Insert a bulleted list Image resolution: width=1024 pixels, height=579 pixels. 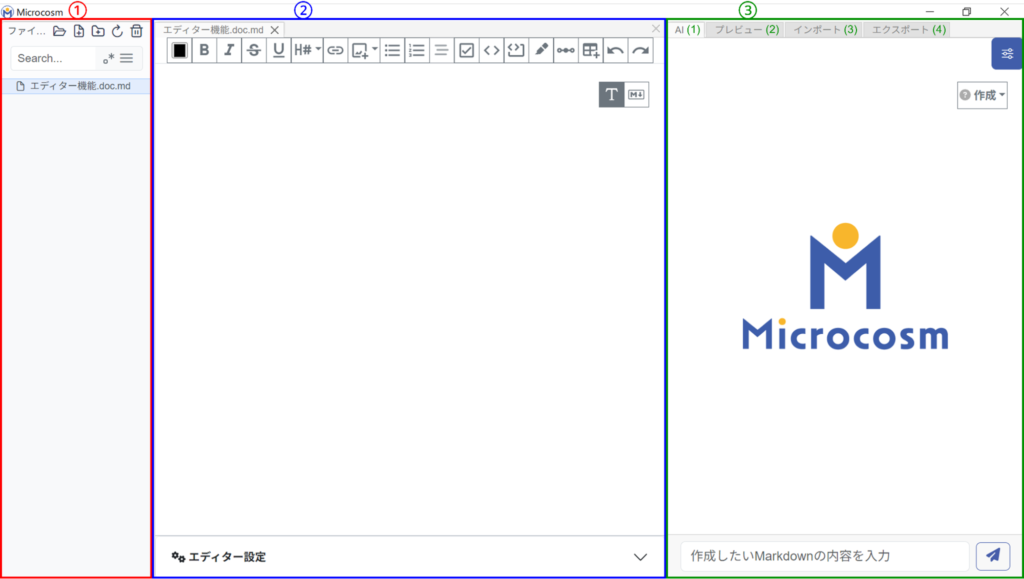pyautogui.click(x=392, y=50)
